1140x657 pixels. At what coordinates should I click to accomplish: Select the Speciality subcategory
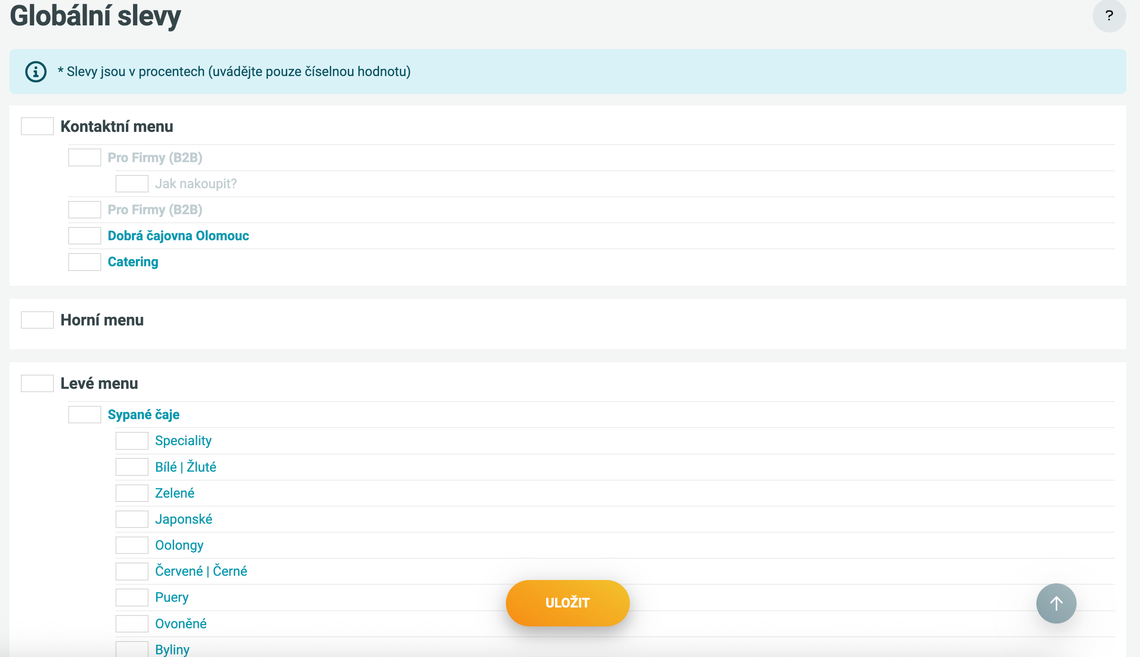coord(183,441)
